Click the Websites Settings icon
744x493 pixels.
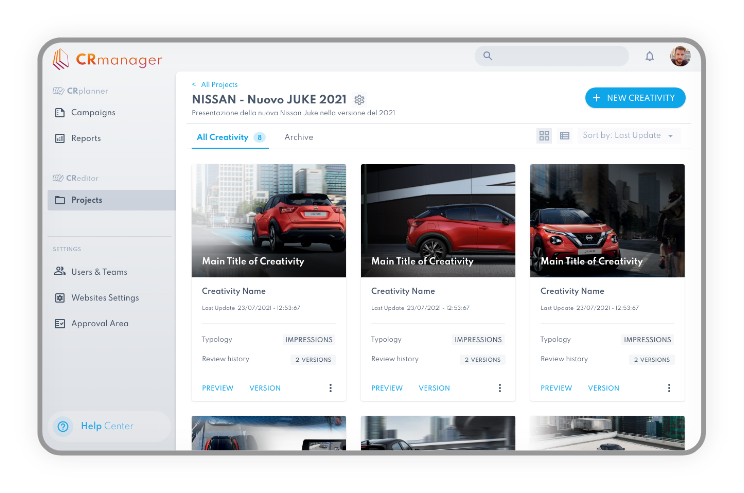(x=60, y=298)
